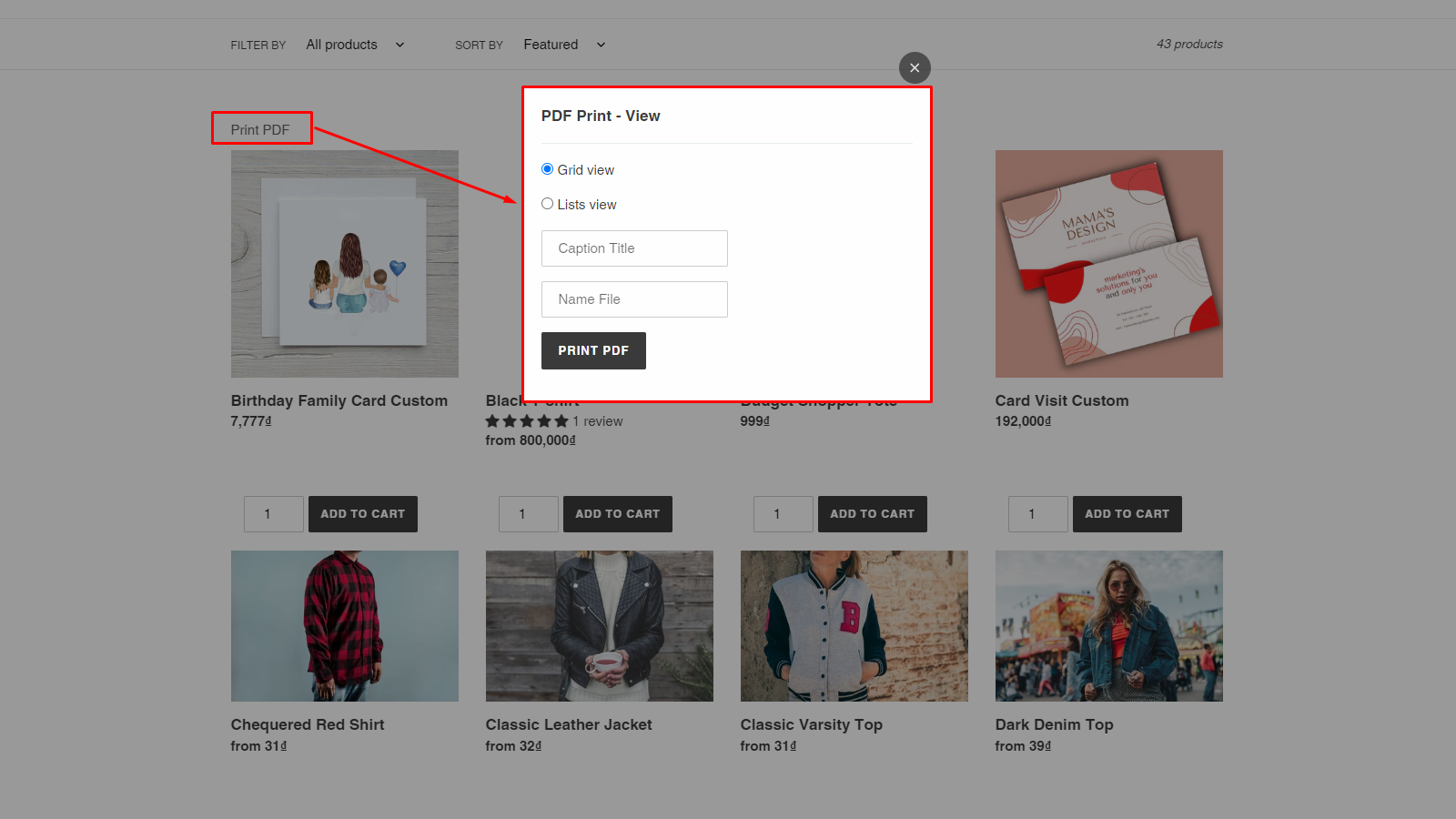Click the Print PDF trigger above Birthday card
The height and width of the screenshot is (819, 1456).
click(261, 128)
